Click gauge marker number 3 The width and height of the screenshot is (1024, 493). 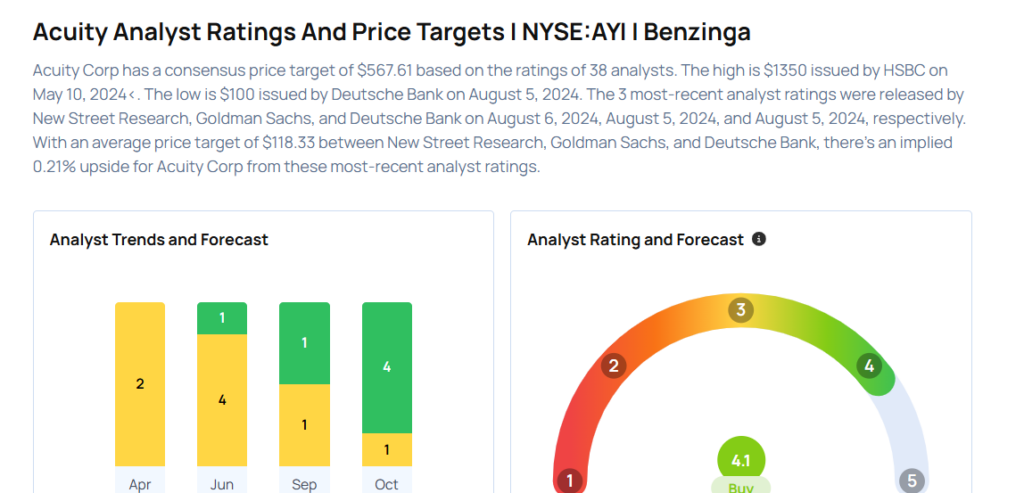click(741, 310)
